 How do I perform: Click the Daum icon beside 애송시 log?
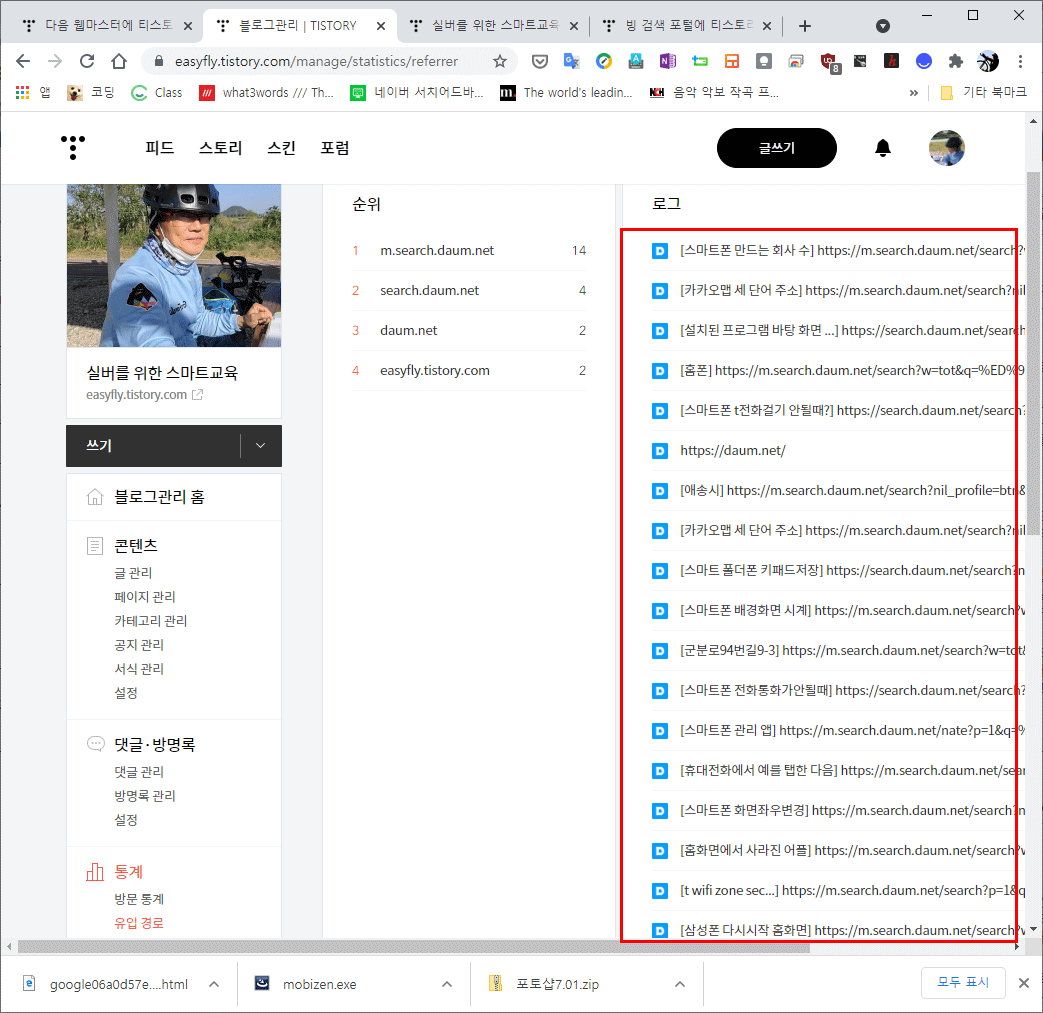(659, 491)
